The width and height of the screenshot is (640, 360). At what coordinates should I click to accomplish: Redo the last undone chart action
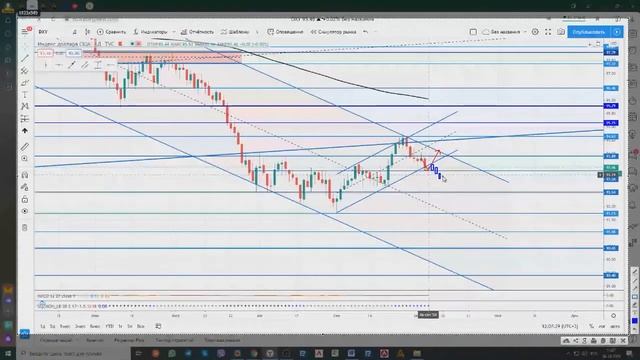376,32
